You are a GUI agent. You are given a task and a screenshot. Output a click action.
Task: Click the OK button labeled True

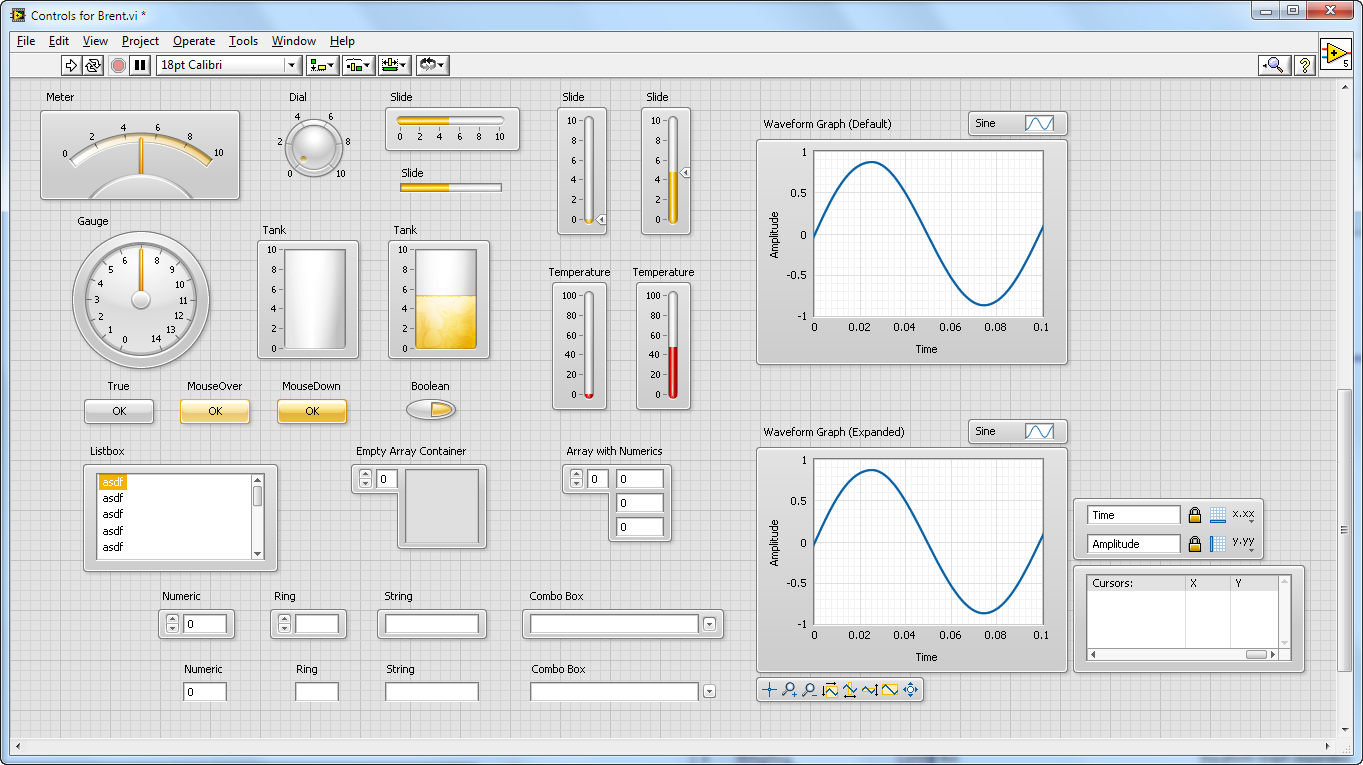119,411
